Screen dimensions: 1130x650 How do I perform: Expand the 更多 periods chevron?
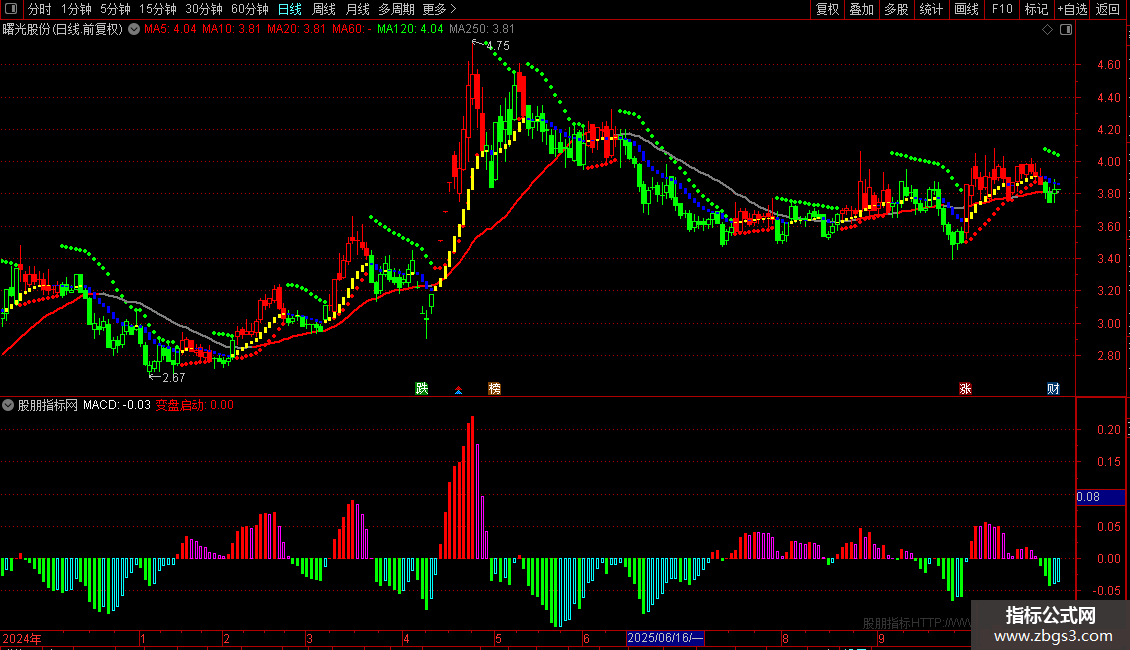pyautogui.click(x=453, y=9)
